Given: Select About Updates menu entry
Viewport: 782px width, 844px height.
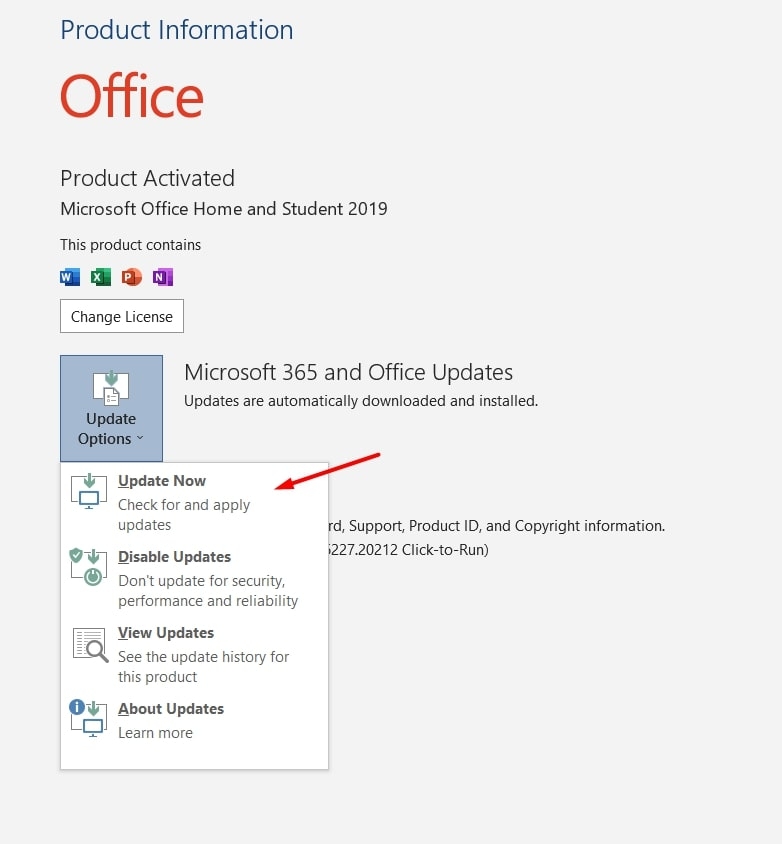Looking at the screenshot, I should pyautogui.click(x=194, y=720).
